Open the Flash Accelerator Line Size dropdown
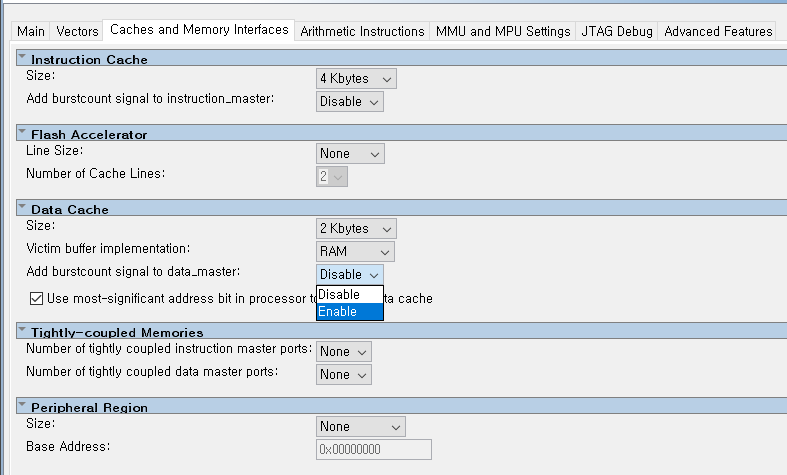 click(x=350, y=154)
